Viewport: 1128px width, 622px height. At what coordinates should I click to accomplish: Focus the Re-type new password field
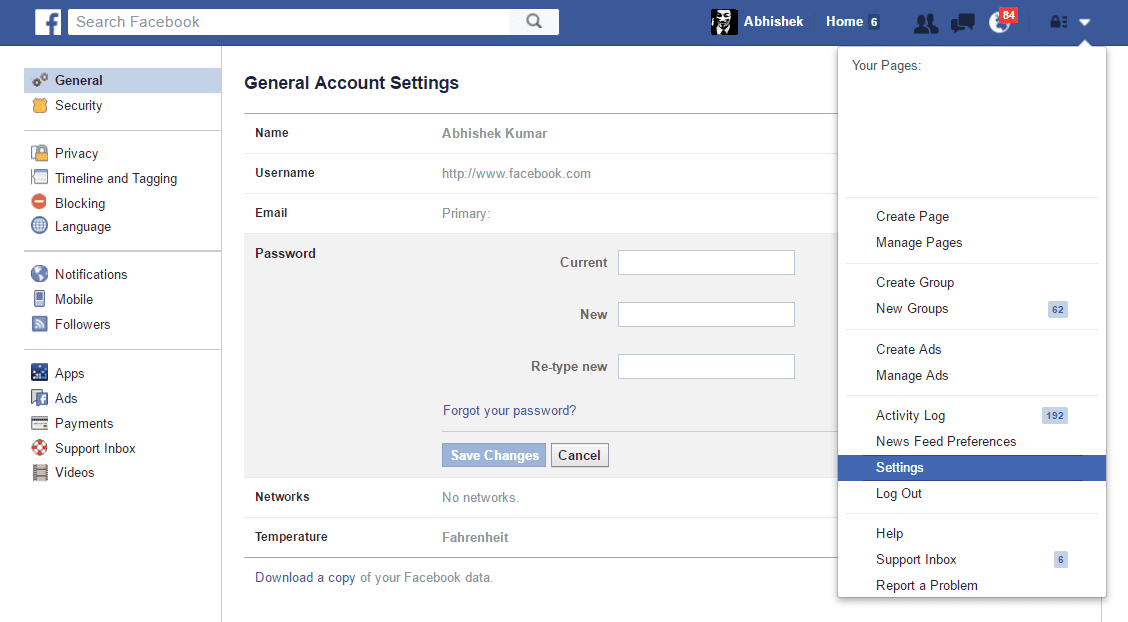pyautogui.click(x=706, y=367)
